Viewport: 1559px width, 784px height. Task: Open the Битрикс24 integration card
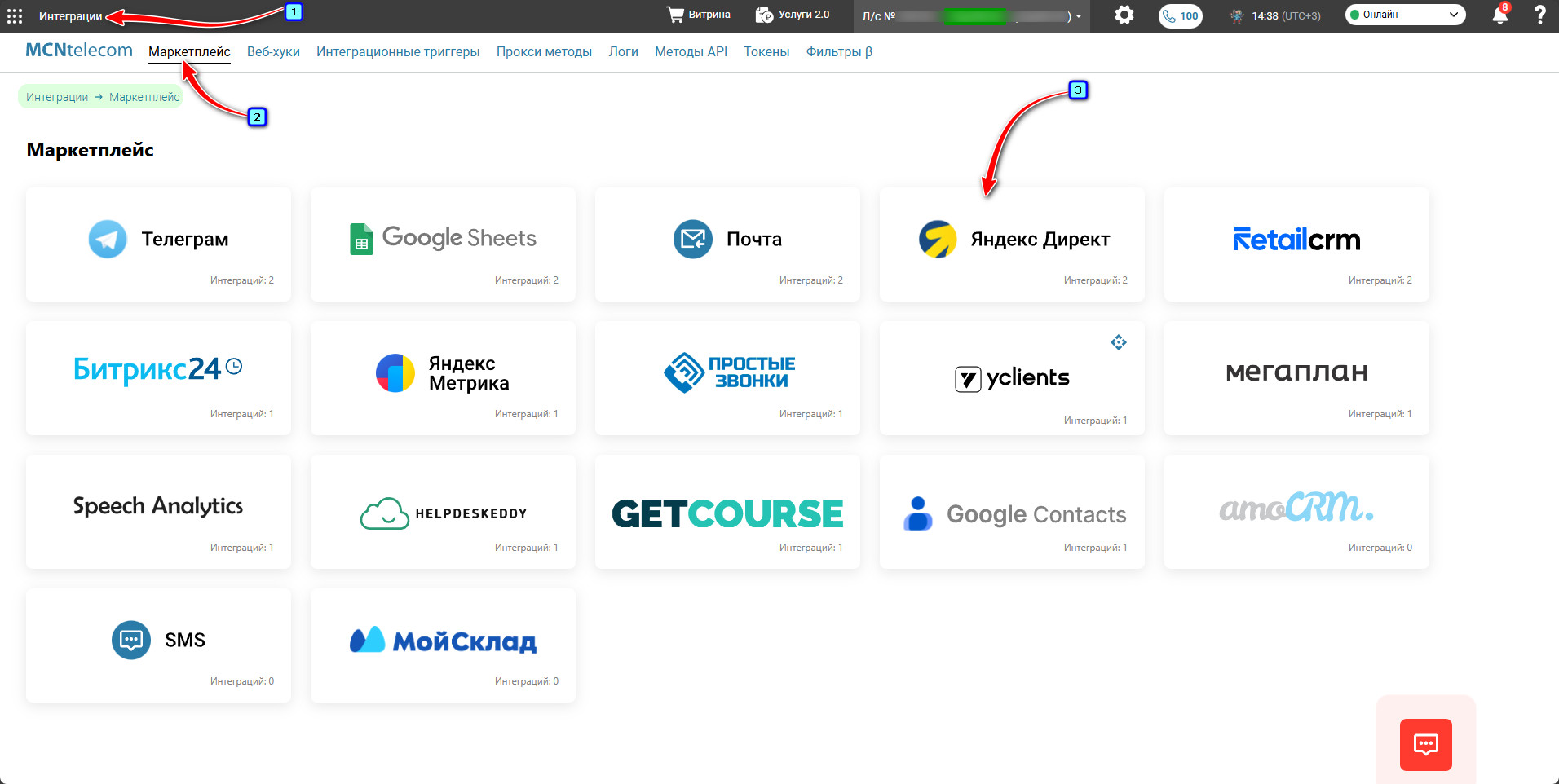[158, 378]
